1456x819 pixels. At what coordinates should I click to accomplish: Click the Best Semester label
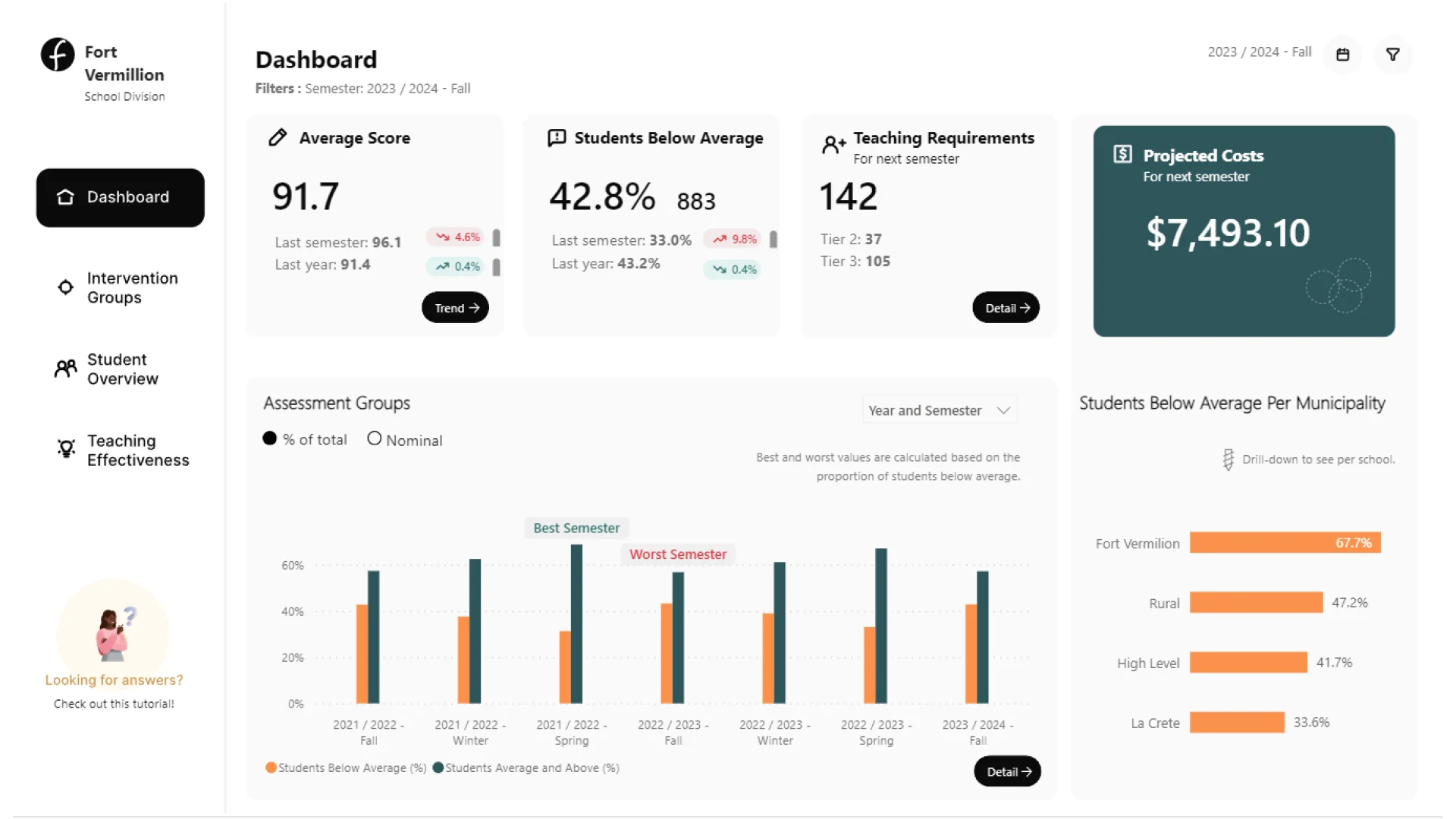click(x=576, y=528)
